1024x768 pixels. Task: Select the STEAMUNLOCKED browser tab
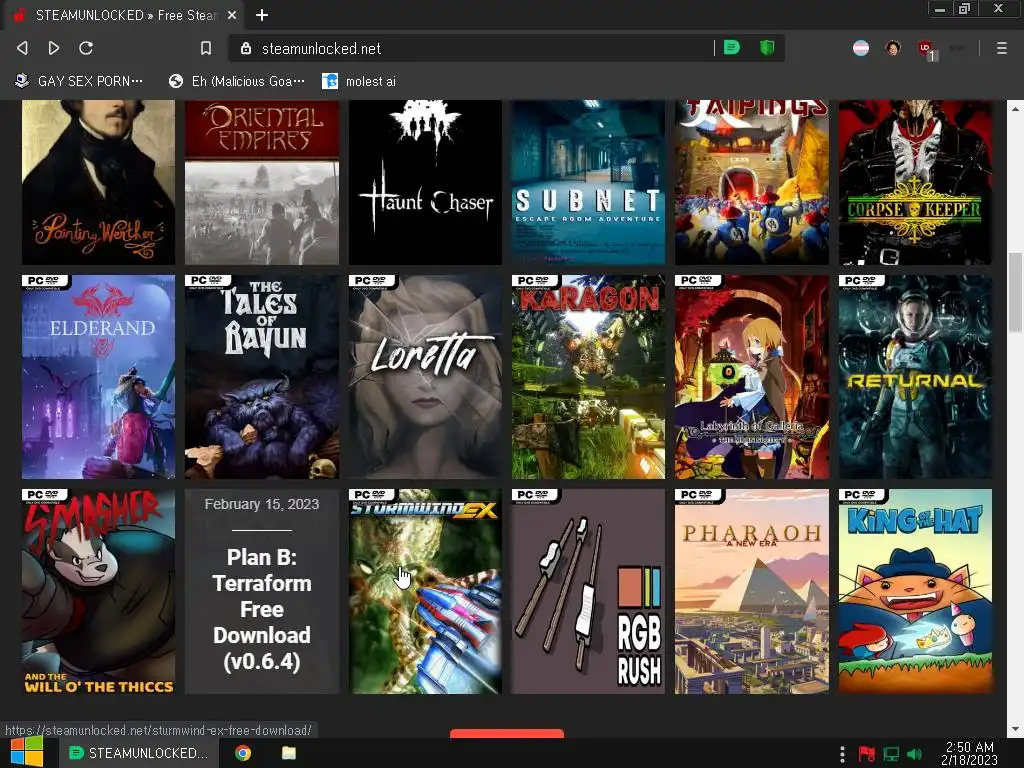tap(124, 15)
